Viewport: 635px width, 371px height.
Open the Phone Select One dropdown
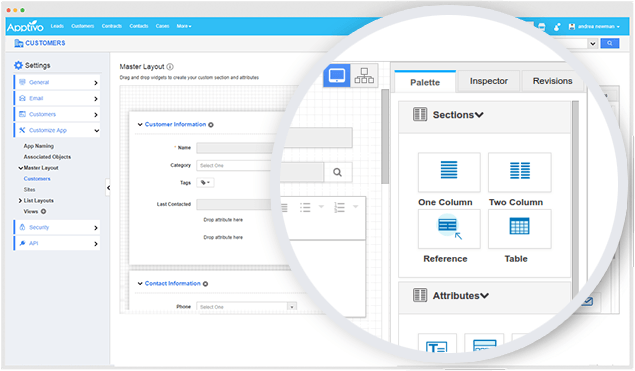pos(247,307)
